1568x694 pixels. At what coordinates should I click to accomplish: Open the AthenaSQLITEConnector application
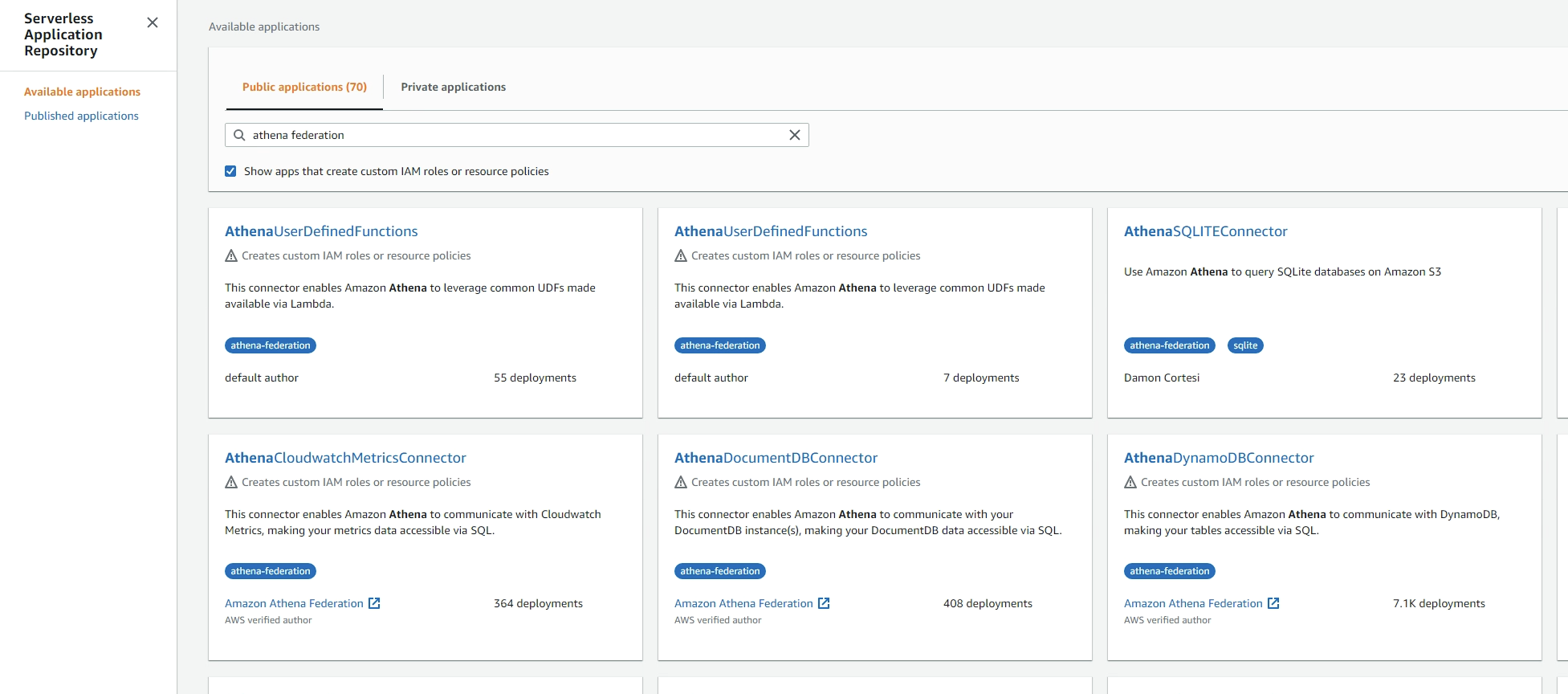[1205, 231]
